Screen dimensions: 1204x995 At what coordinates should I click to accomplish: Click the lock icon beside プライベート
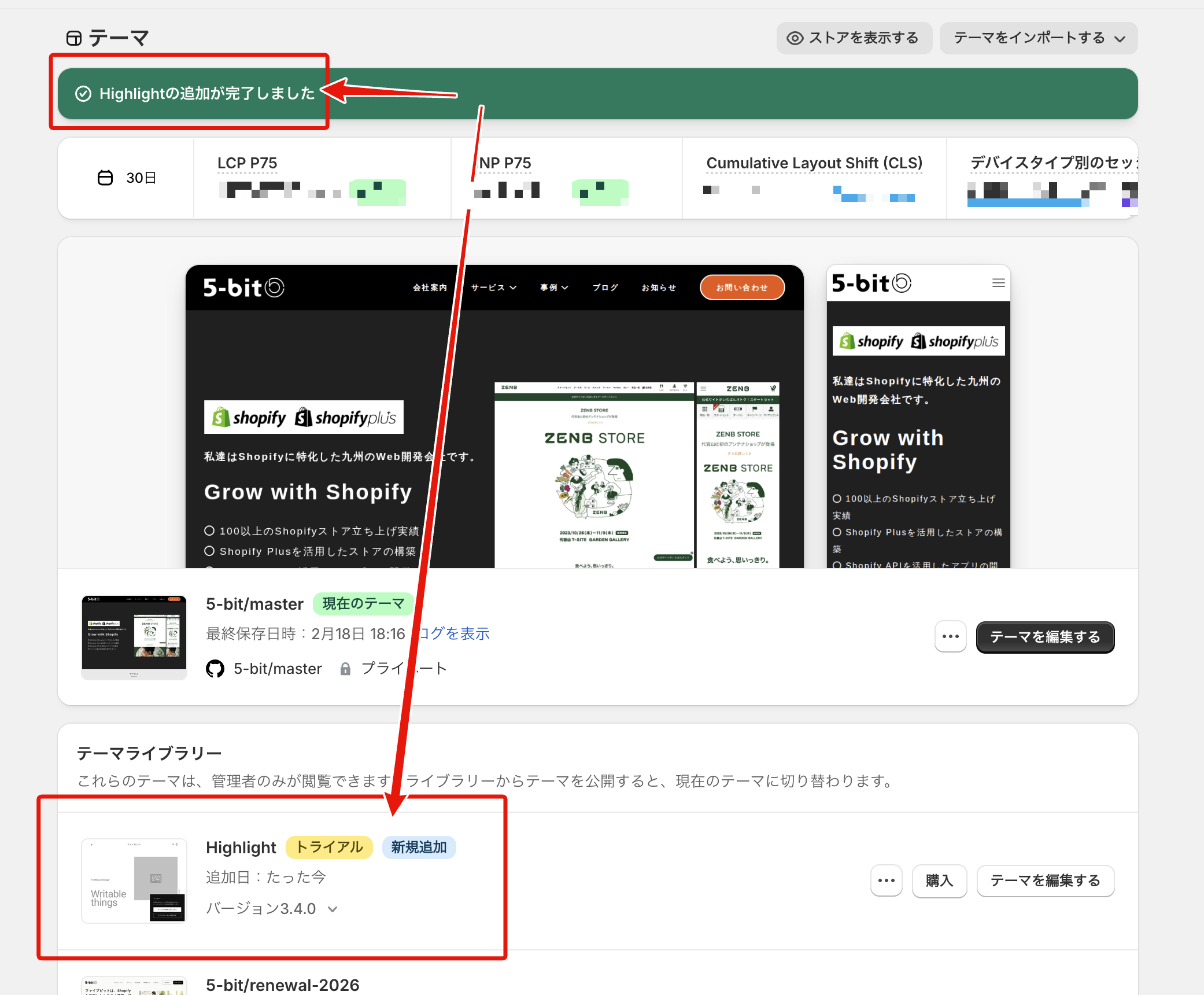(345, 668)
